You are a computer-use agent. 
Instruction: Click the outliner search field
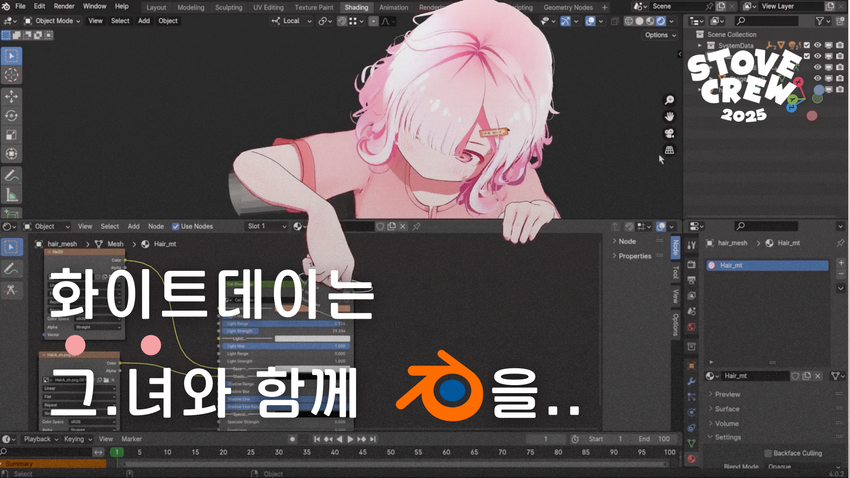[767, 21]
